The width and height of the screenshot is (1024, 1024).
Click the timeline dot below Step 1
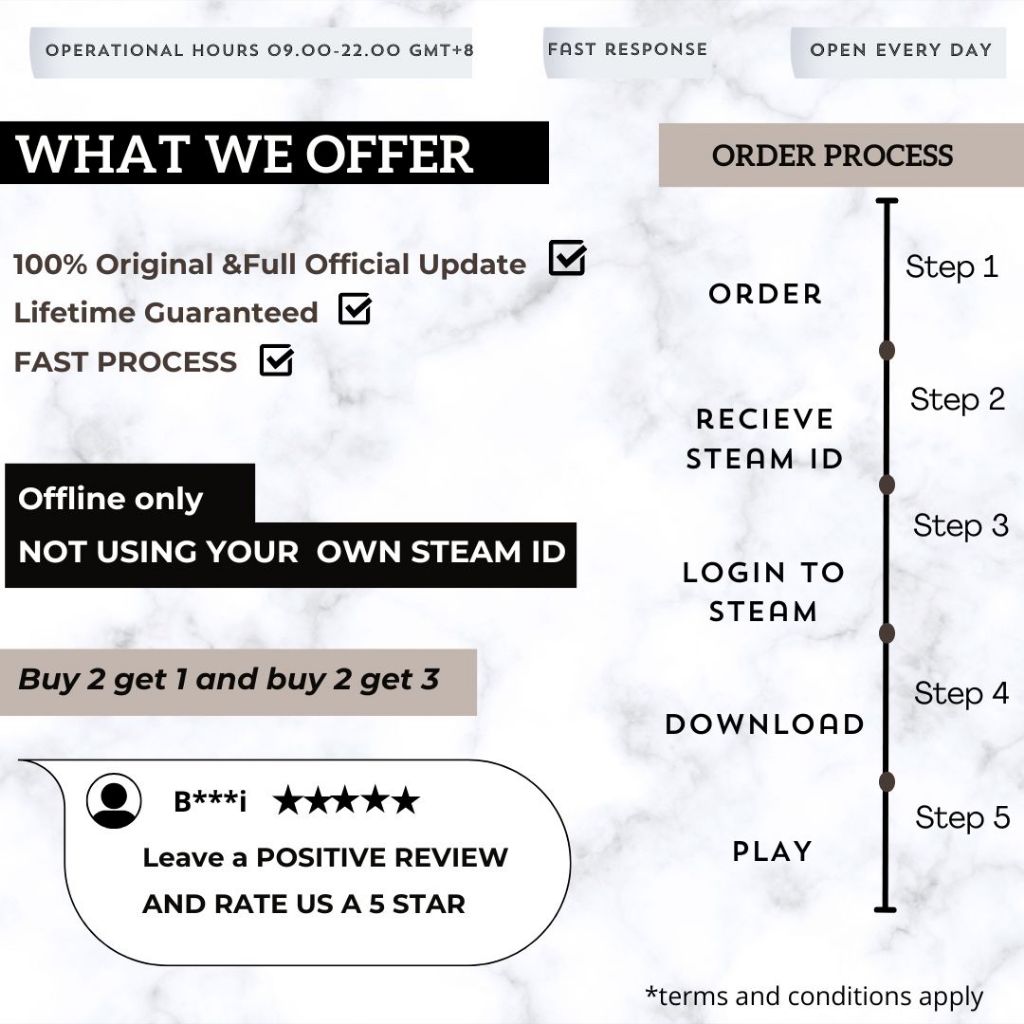pyautogui.click(x=886, y=350)
